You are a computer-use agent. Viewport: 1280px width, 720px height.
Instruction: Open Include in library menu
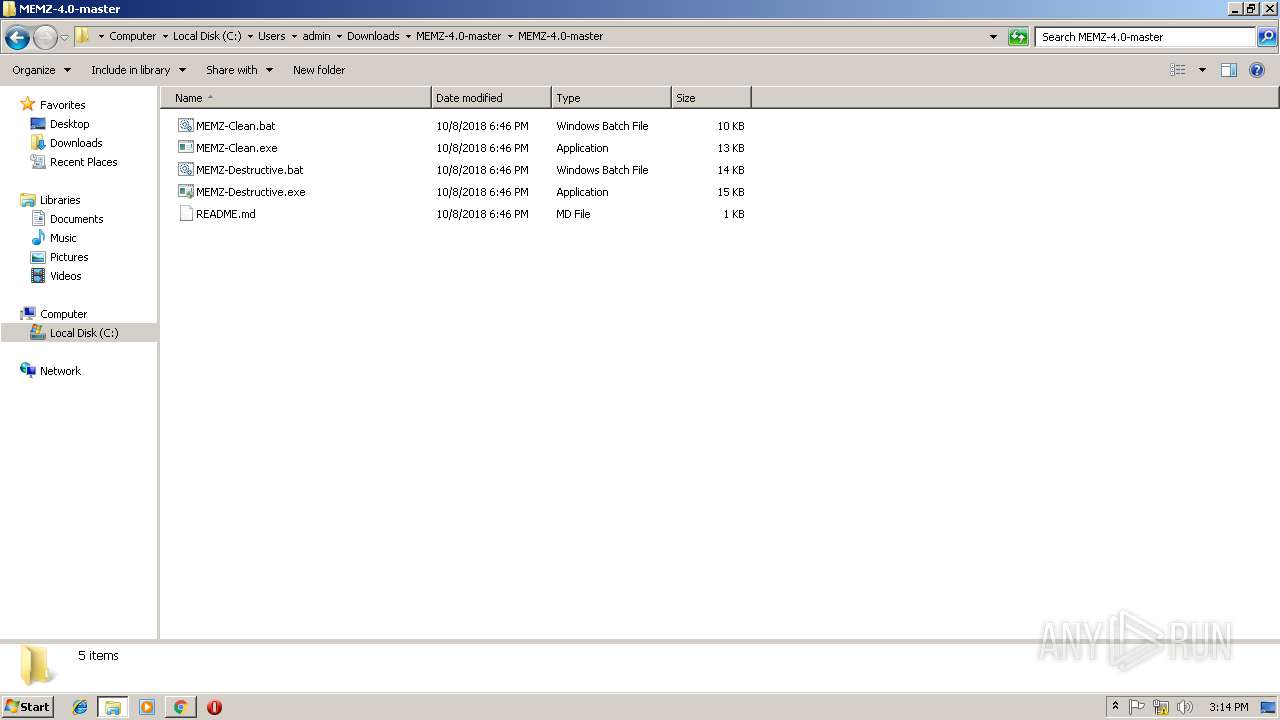(138, 70)
